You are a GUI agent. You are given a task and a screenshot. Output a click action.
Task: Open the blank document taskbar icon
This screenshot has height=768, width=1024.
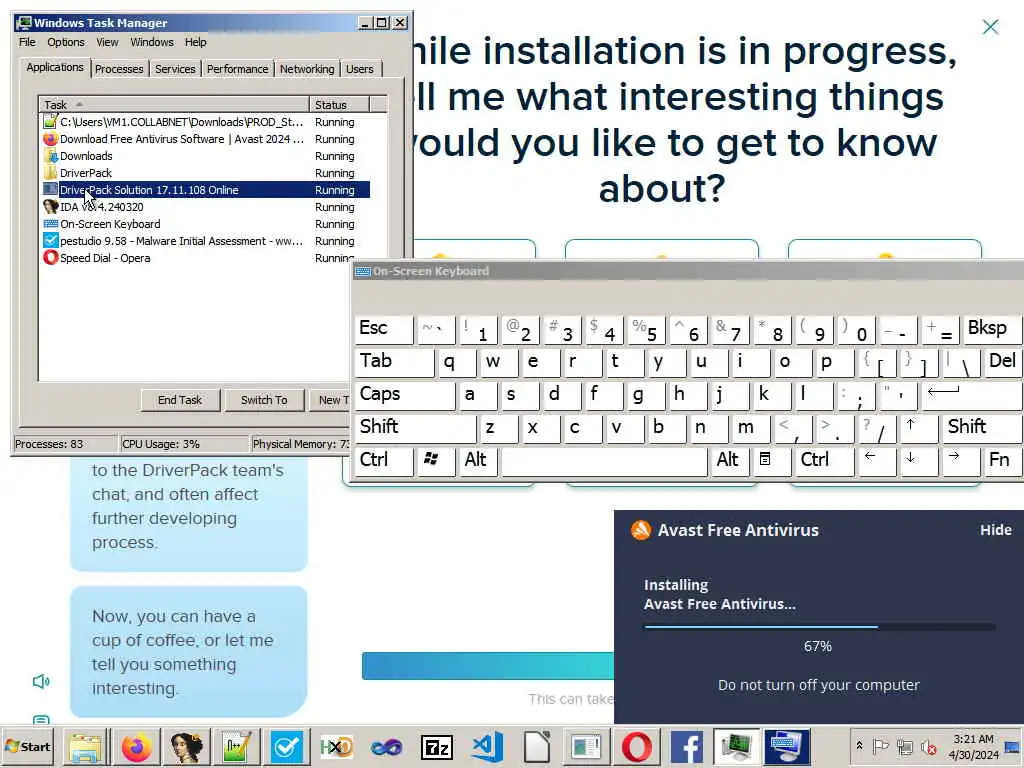(x=537, y=746)
